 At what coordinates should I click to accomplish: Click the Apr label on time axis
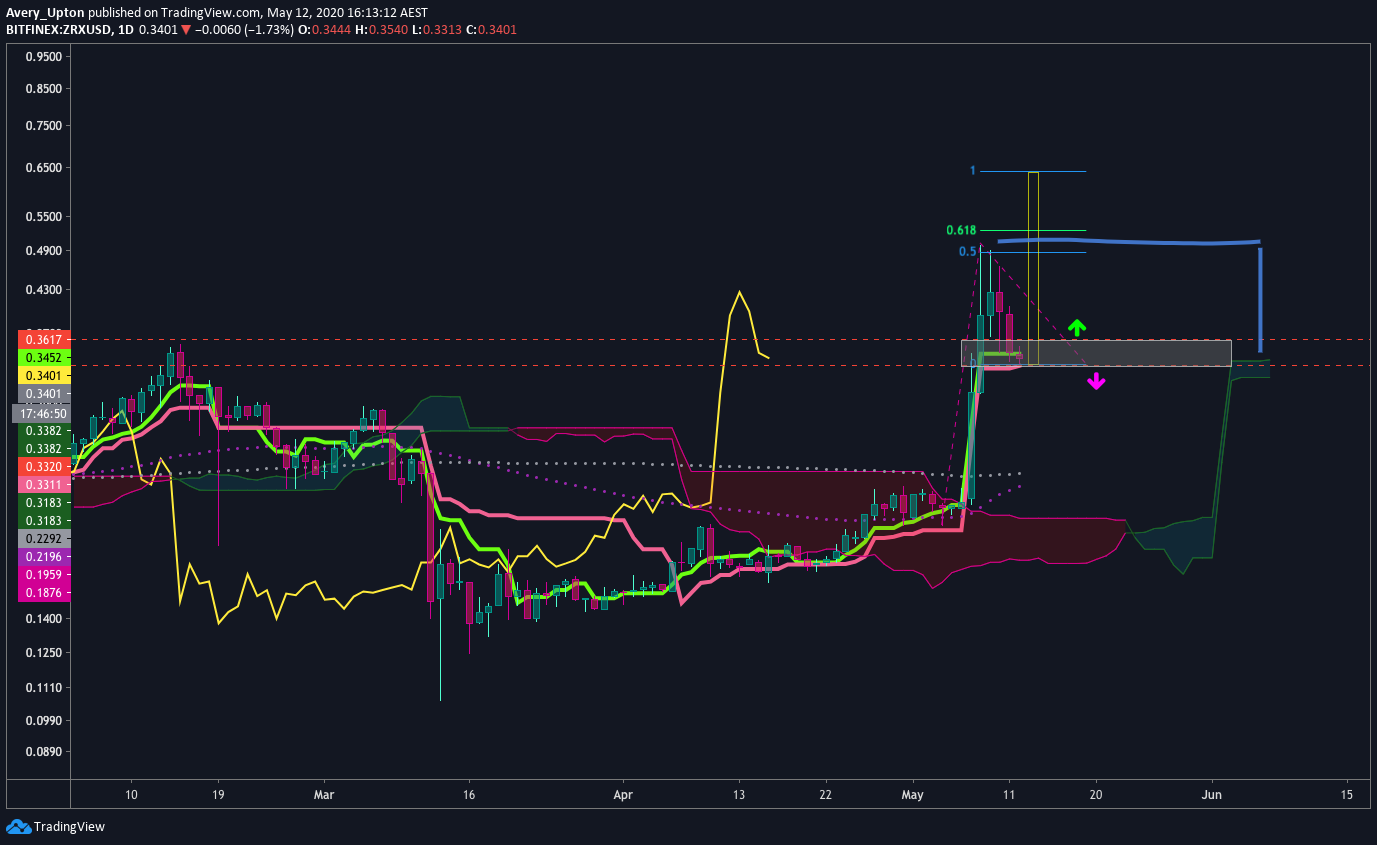click(x=623, y=795)
